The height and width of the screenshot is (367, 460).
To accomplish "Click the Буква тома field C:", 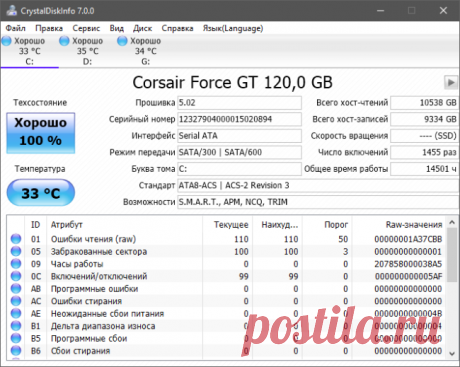I will click(239, 169).
